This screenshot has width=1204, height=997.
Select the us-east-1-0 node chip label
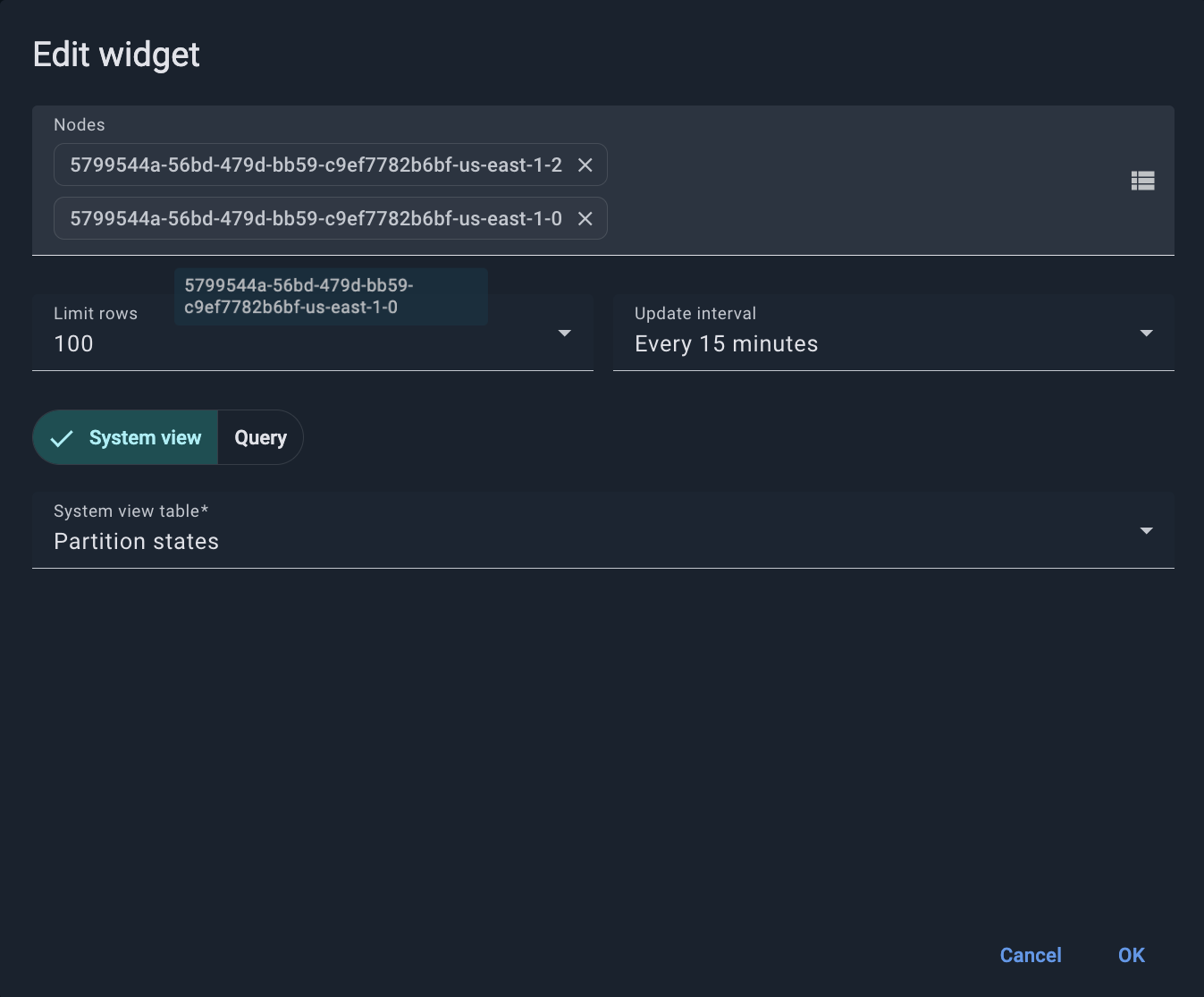[x=316, y=219]
